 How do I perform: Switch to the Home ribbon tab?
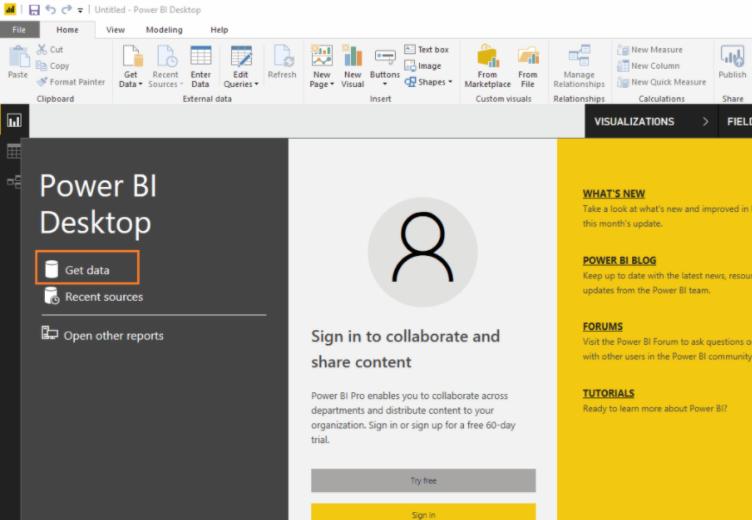[67, 30]
